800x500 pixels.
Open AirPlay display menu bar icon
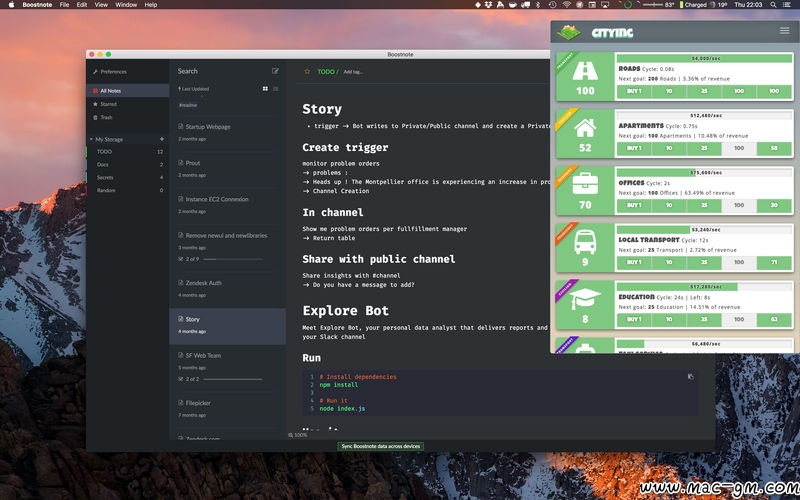[605, 5]
